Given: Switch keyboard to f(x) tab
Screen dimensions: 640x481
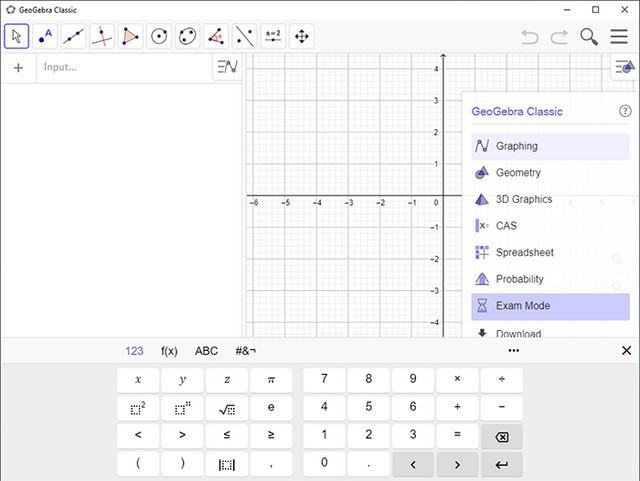Looking at the screenshot, I should click(169, 351).
